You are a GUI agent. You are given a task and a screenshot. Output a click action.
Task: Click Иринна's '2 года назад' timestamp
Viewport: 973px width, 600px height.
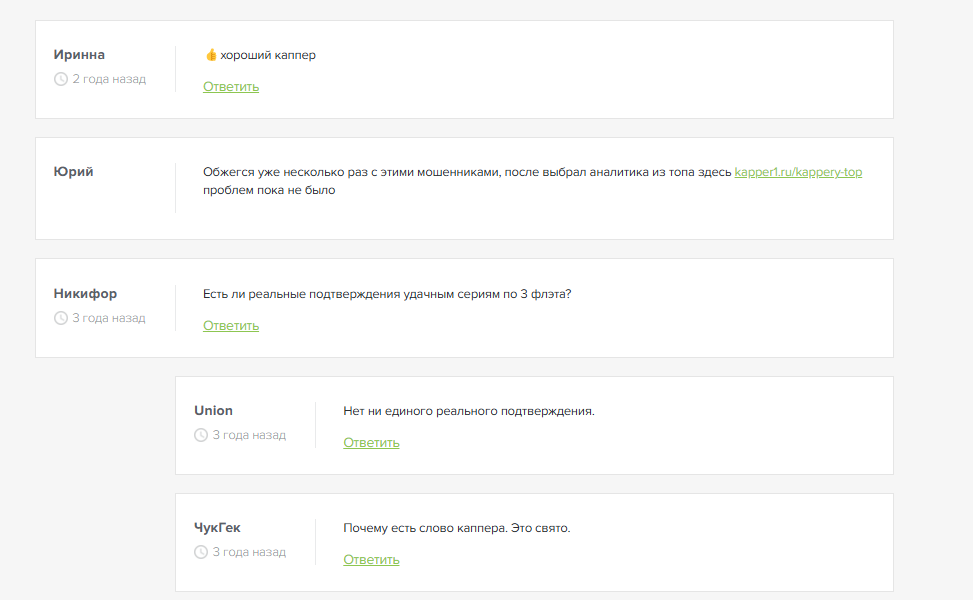pyautogui.click(x=109, y=79)
